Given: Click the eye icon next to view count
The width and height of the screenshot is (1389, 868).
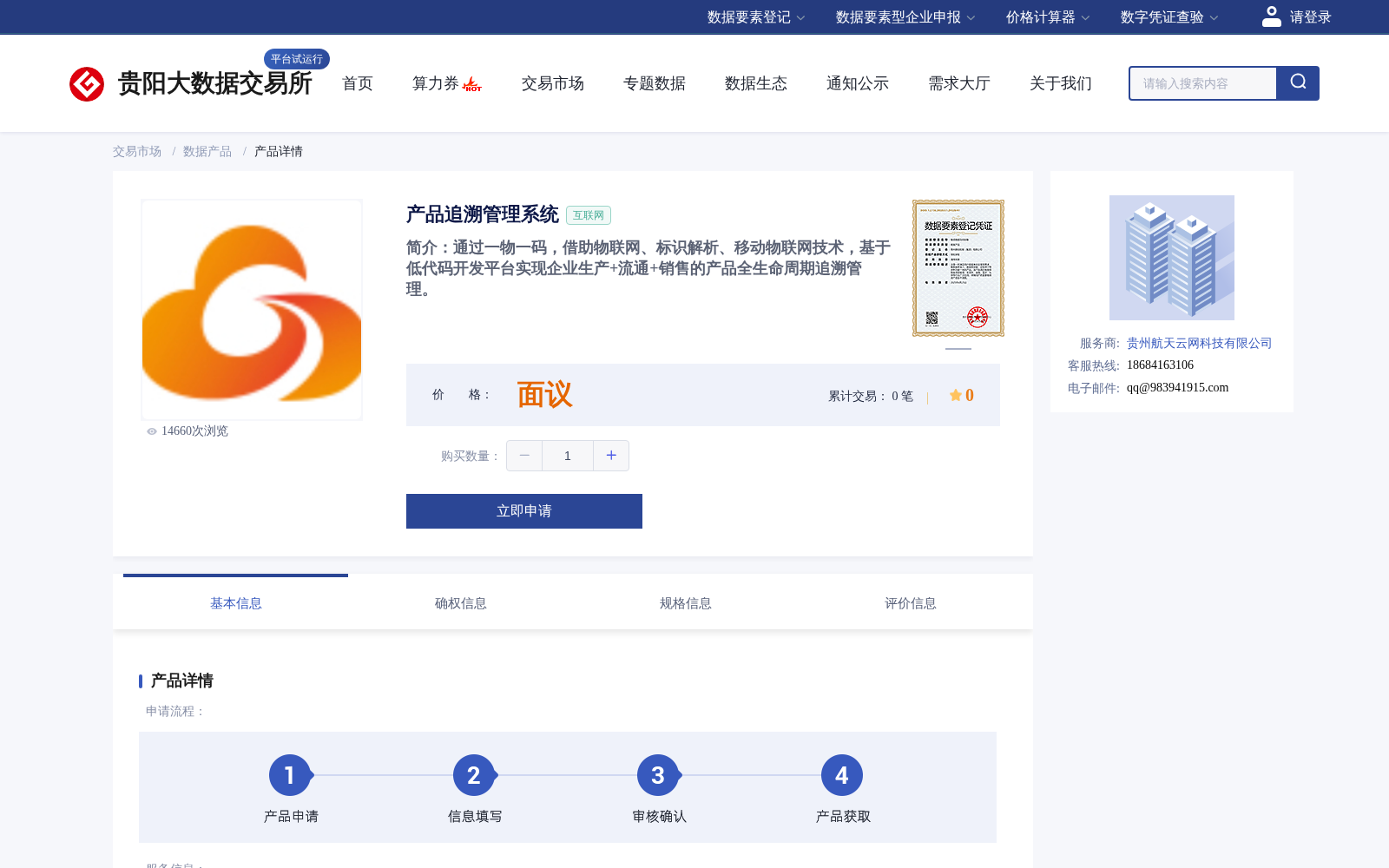Looking at the screenshot, I should (x=152, y=431).
